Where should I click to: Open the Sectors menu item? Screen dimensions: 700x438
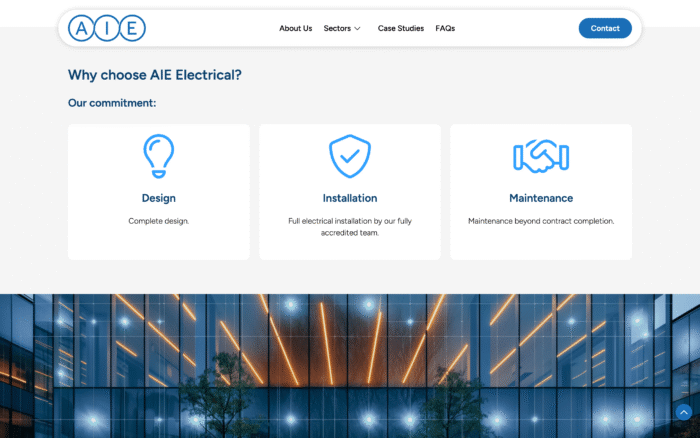click(x=337, y=28)
